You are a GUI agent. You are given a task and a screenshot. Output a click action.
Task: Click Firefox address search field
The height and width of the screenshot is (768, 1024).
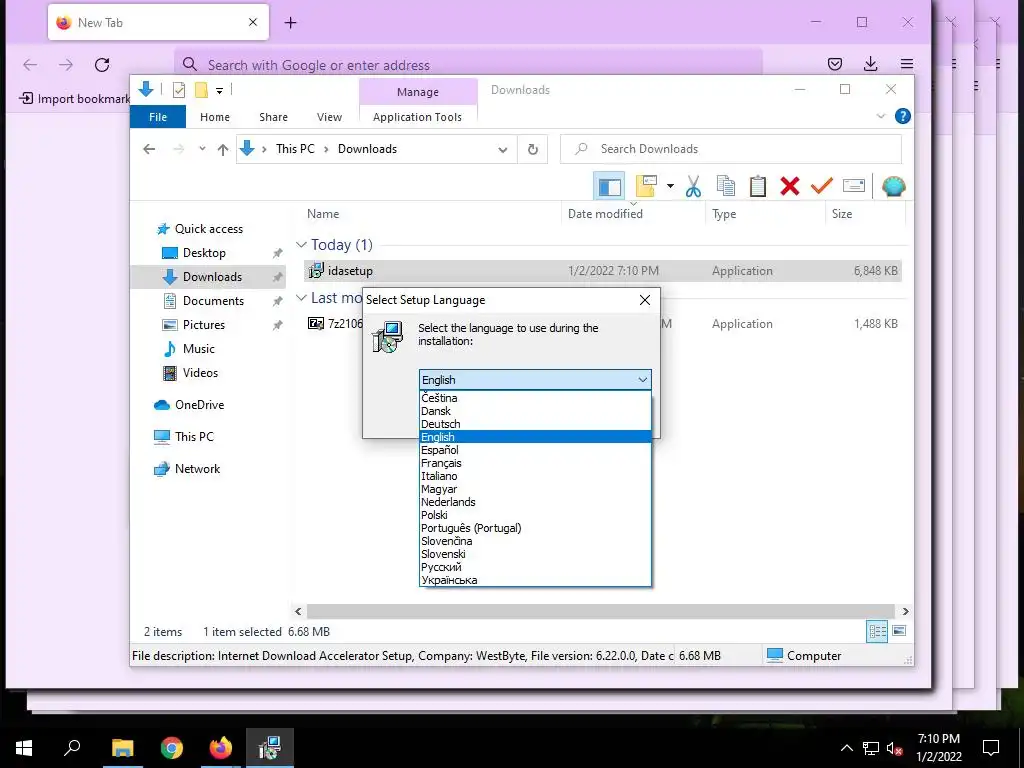468,65
